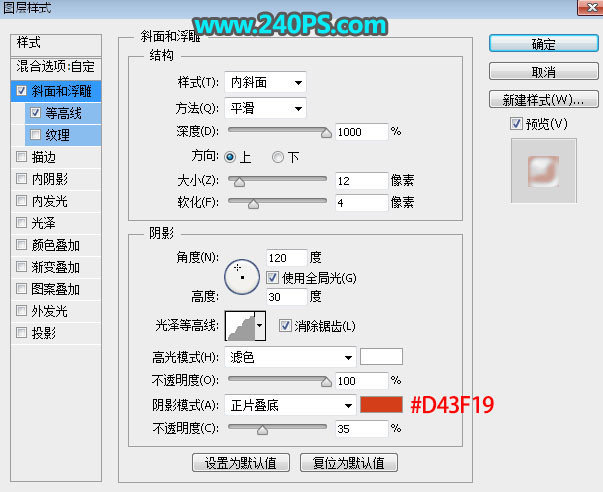This screenshot has height=492, width=603.
Task: Click the 确定 OK button
Action: [x=543, y=43]
